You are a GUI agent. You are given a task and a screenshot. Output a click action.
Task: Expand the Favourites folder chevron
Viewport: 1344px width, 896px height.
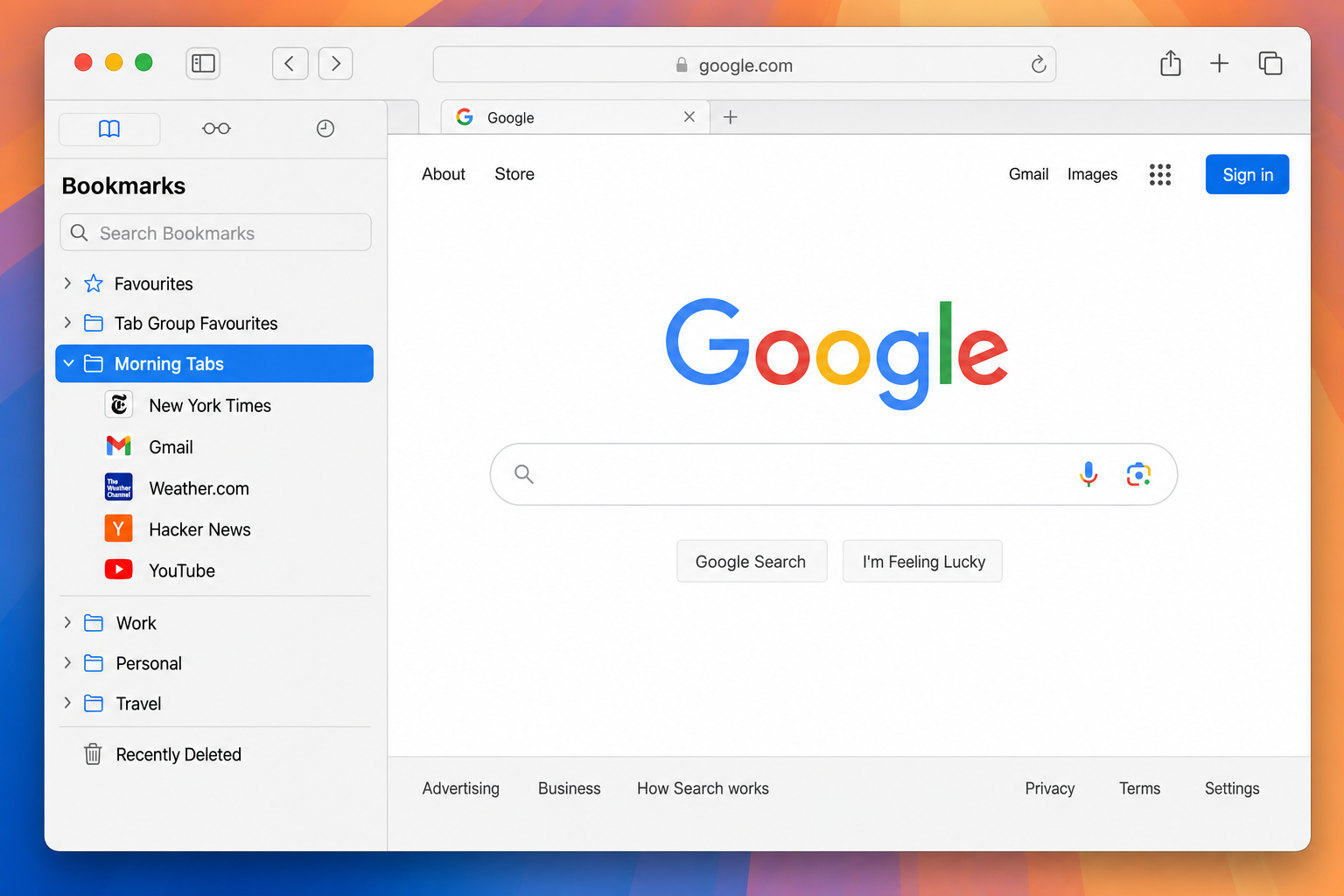click(x=67, y=283)
